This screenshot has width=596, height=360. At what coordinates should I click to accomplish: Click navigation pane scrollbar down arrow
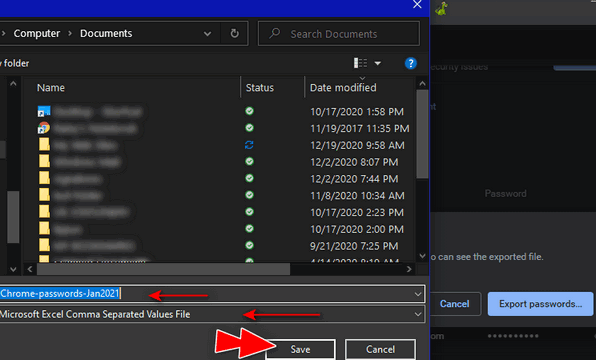13,269
